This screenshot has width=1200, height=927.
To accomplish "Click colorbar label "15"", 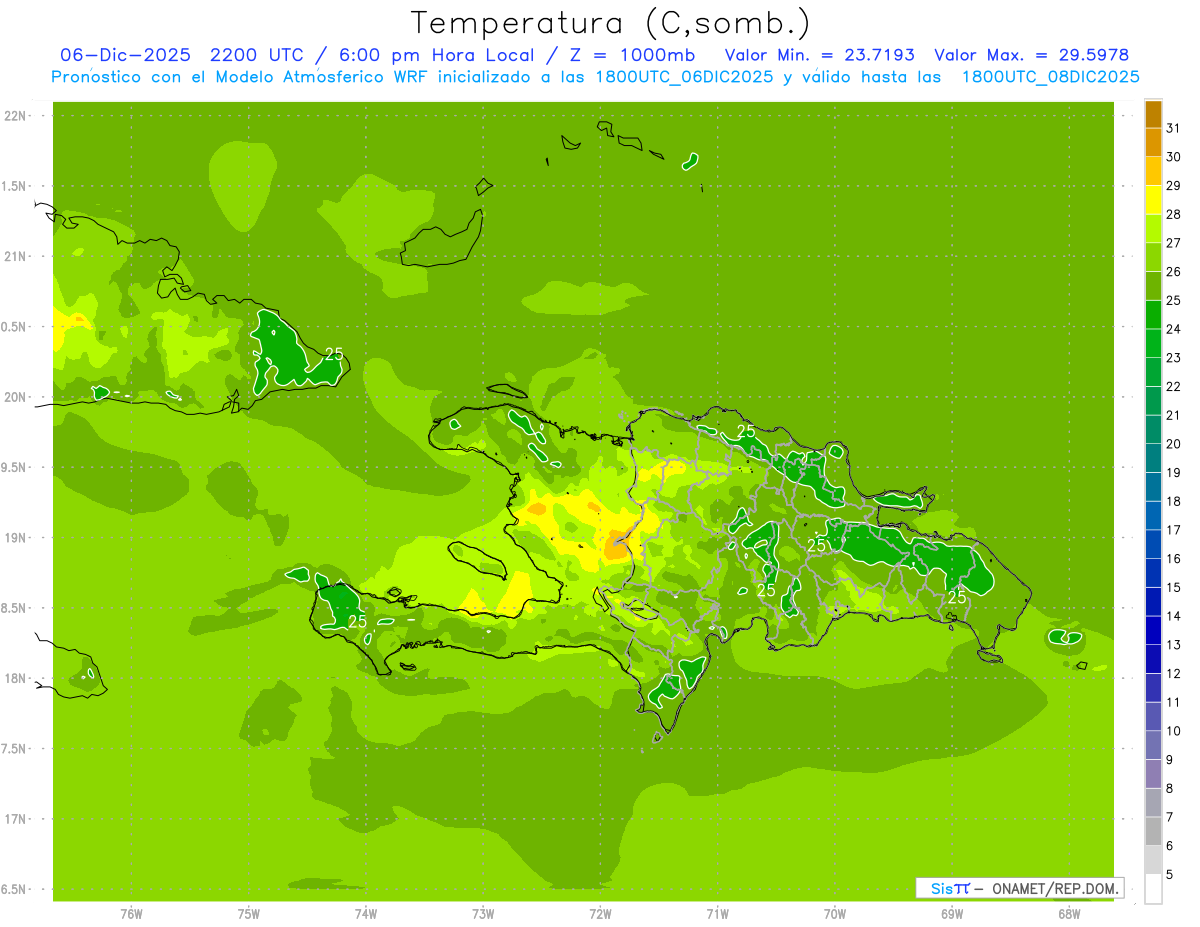I will (x=1174, y=587).
